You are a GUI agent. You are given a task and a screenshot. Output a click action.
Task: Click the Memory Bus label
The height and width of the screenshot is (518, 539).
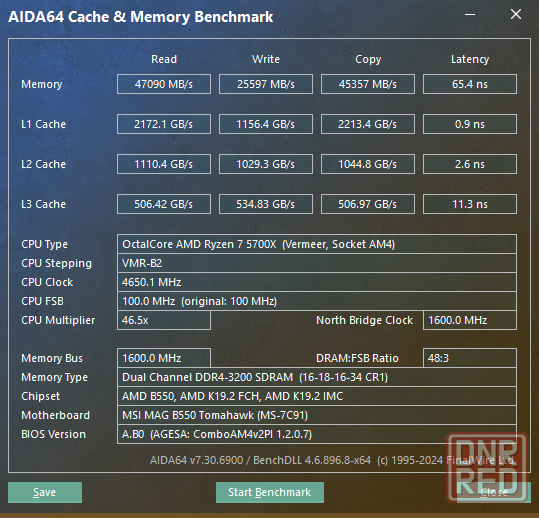[x=52, y=359]
